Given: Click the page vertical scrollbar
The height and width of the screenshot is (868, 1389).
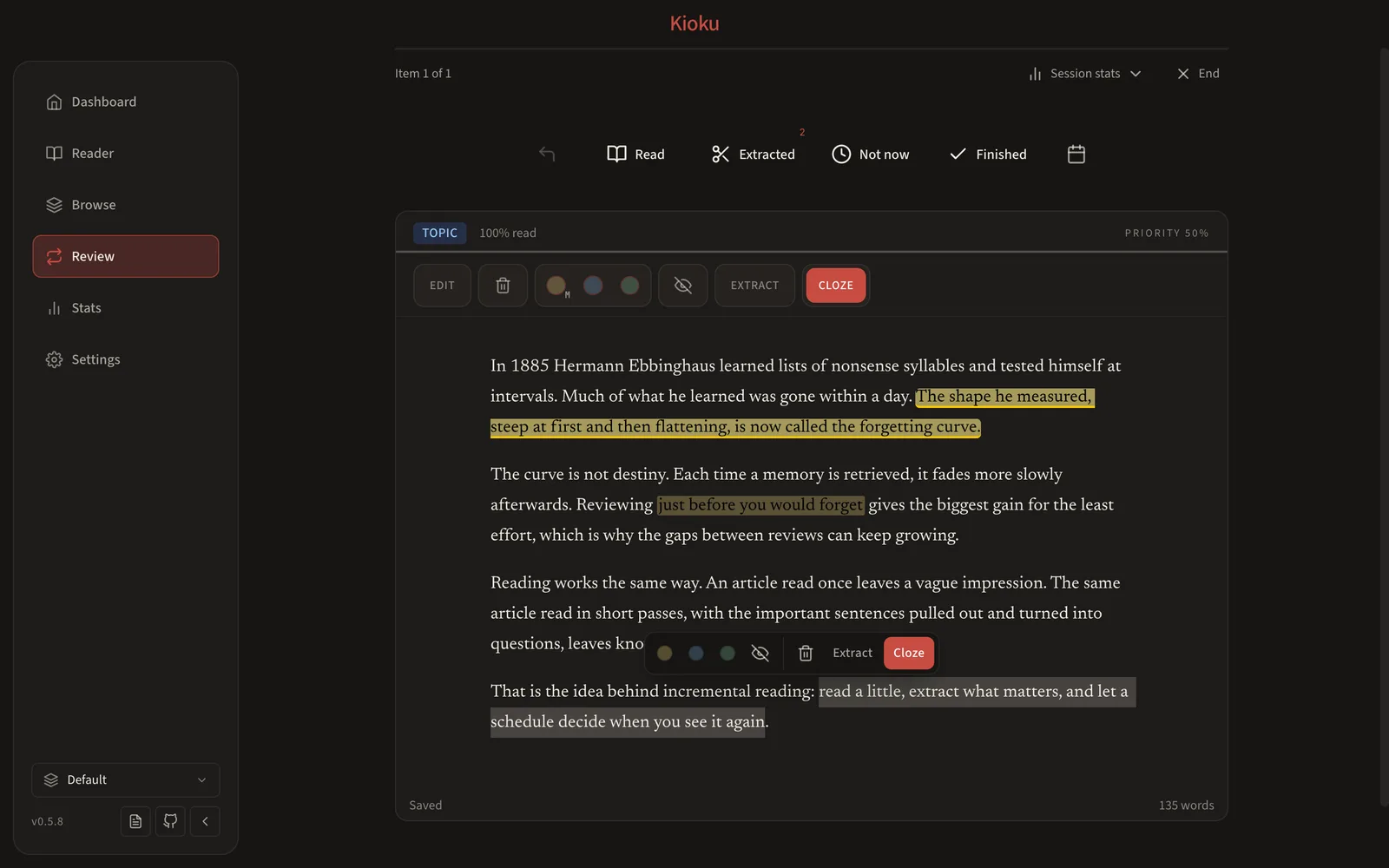Looking at the screenshot, I should point(1384,425).
